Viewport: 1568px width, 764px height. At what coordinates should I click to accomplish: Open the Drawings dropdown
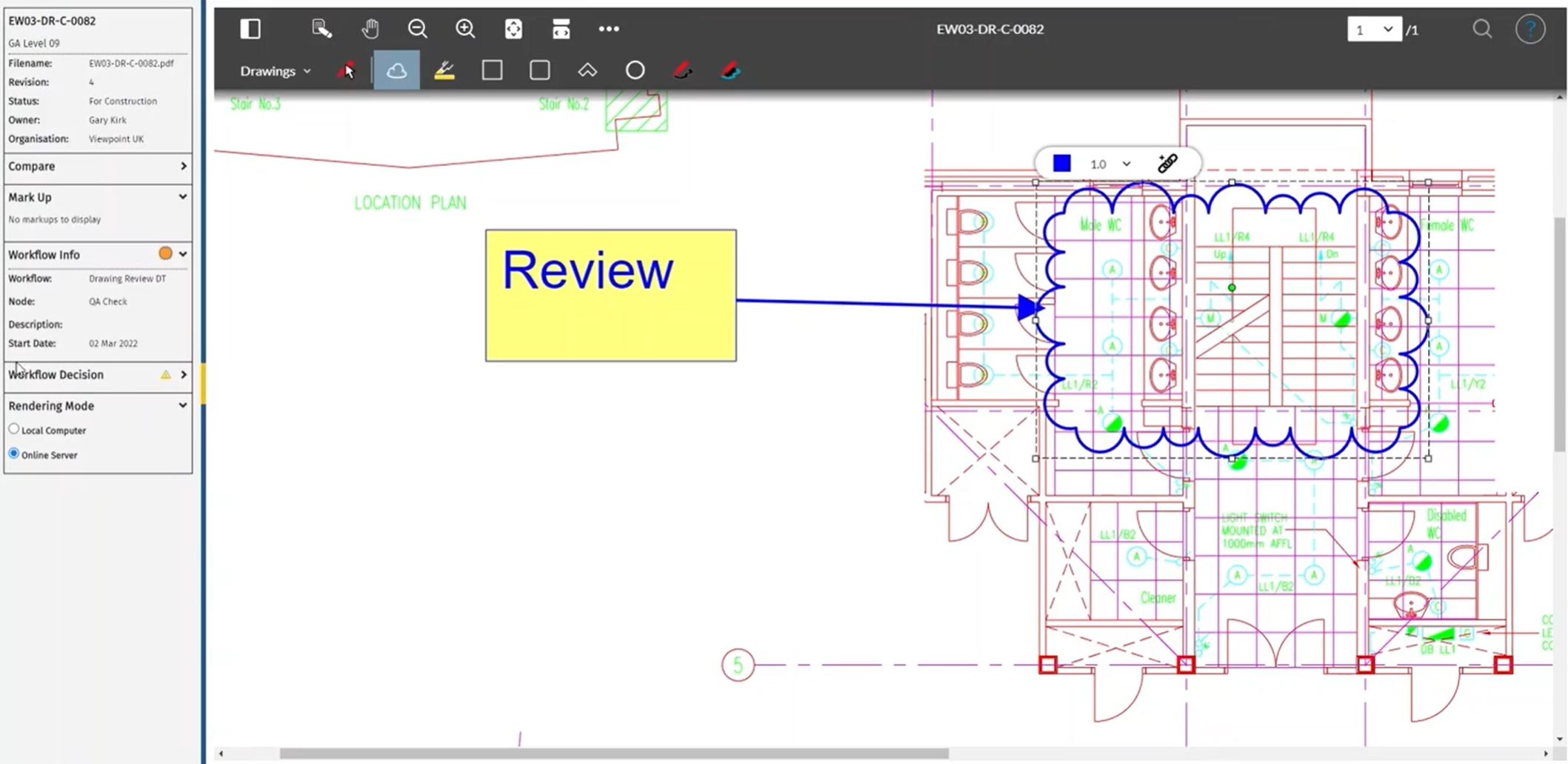click(275, 70)
